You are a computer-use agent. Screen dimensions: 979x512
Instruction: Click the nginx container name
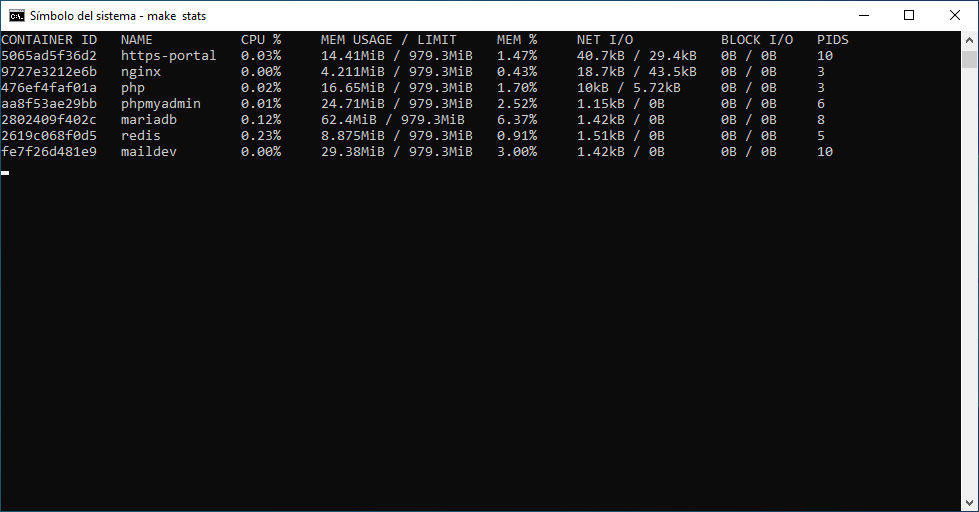tap(141, 72)
